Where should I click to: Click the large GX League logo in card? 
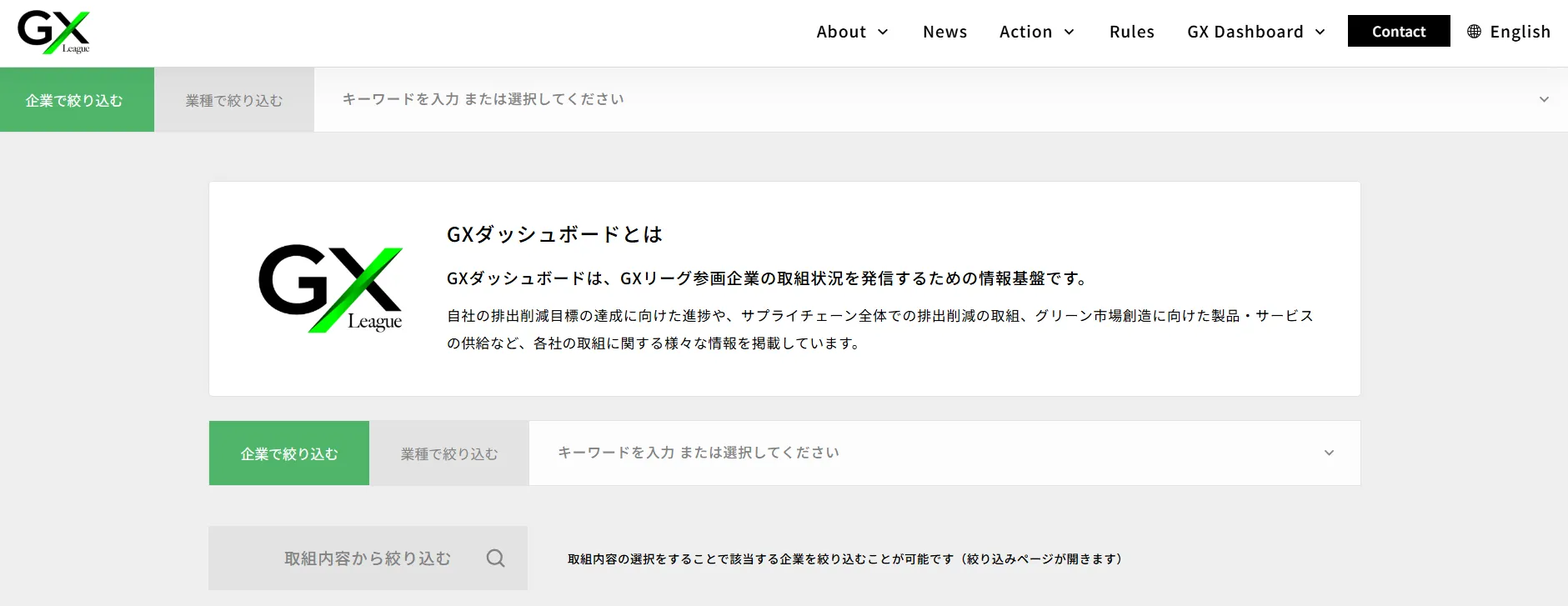click(x=331, y=288)
